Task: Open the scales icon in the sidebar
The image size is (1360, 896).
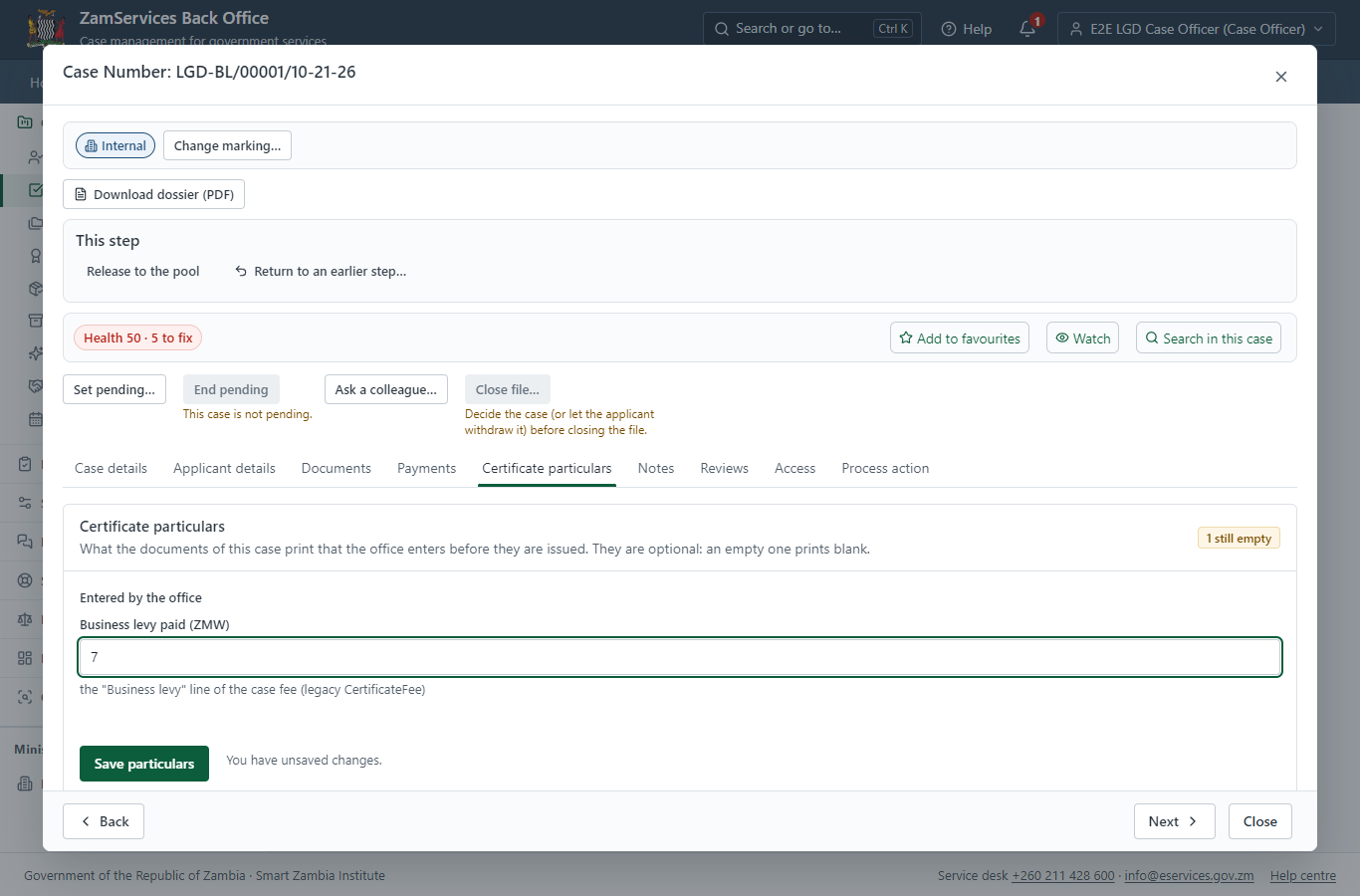Action: [25, 619]
